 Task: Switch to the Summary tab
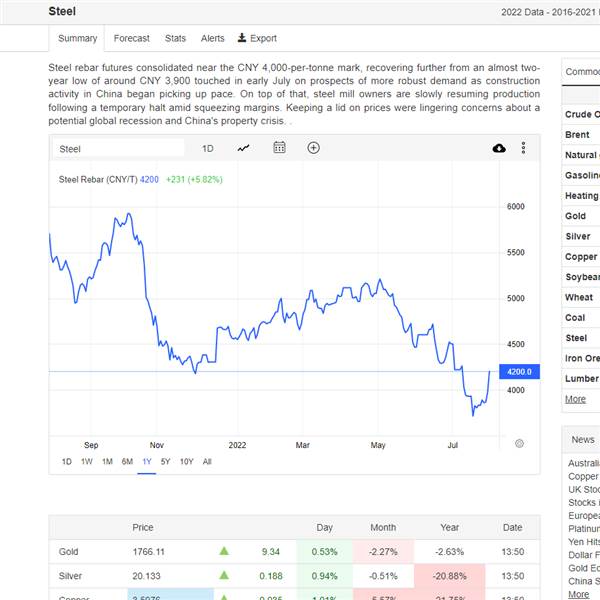pyautogui.click(x=77, y=38)
